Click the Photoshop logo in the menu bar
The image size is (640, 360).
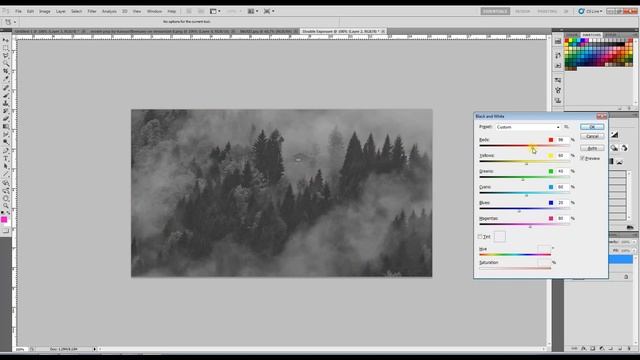pos(6,11)
